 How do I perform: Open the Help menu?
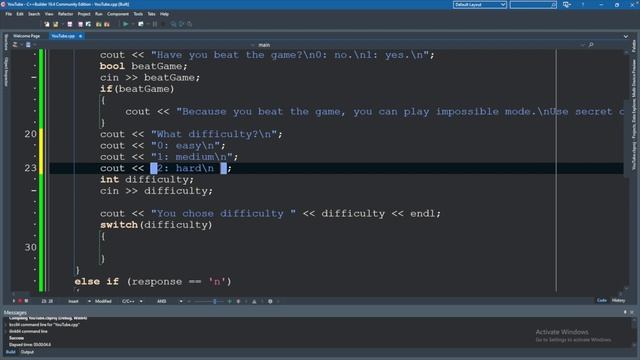164,14
